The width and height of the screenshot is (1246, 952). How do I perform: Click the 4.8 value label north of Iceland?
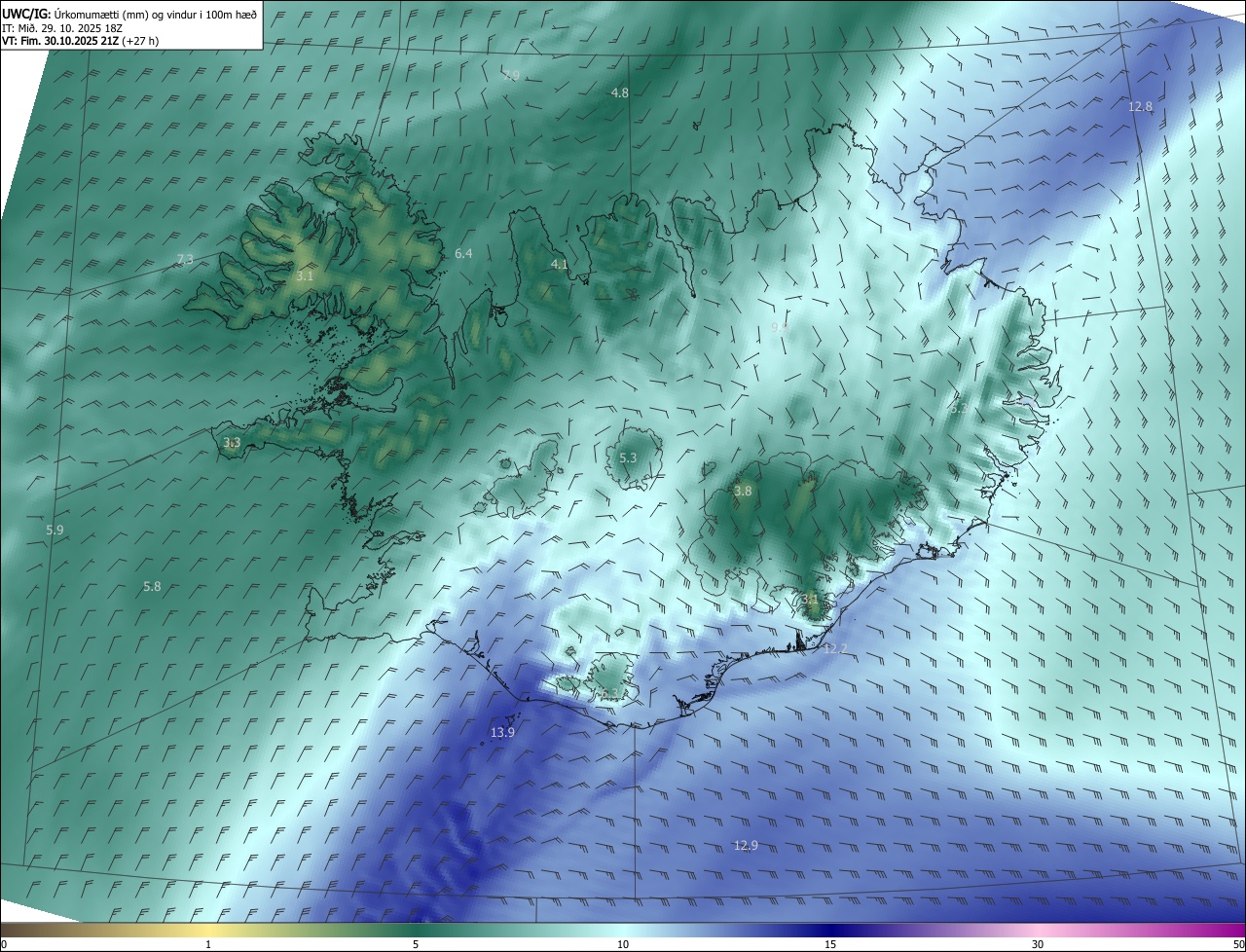pyautogui.click(x=619, y=92)
